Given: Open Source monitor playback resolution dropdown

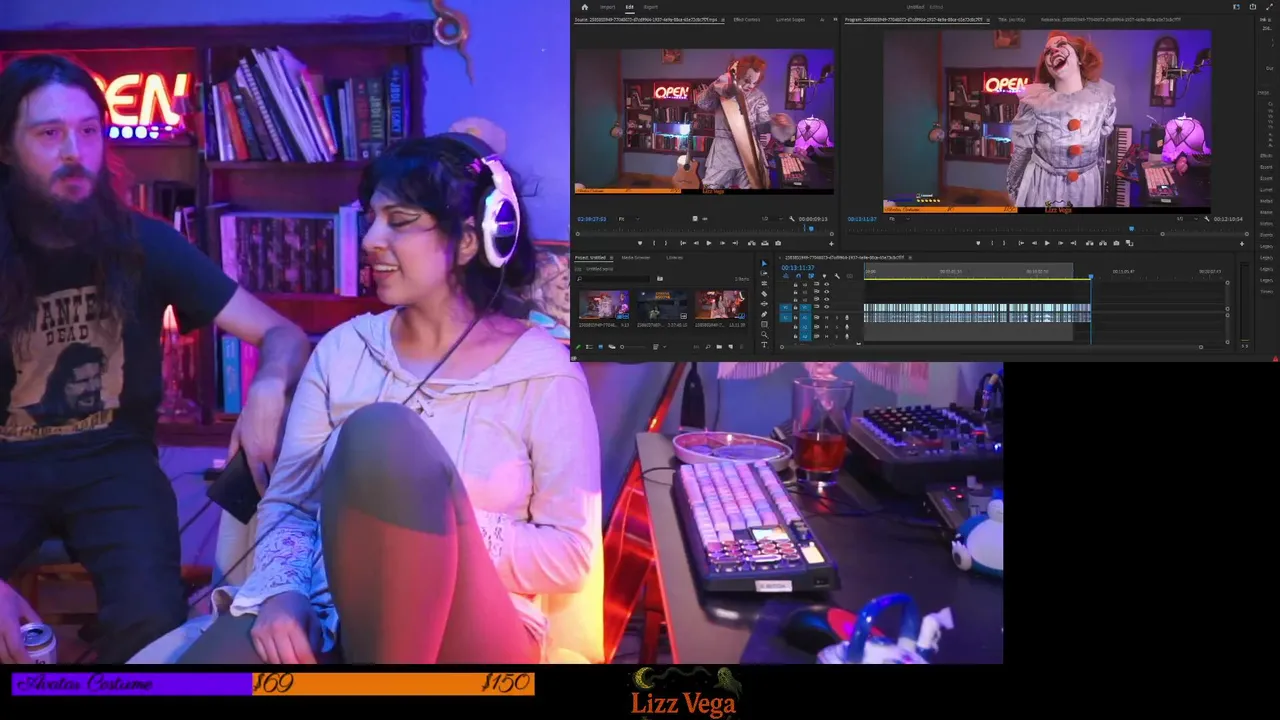Looking at the screenshot, I should pos(773,219).
